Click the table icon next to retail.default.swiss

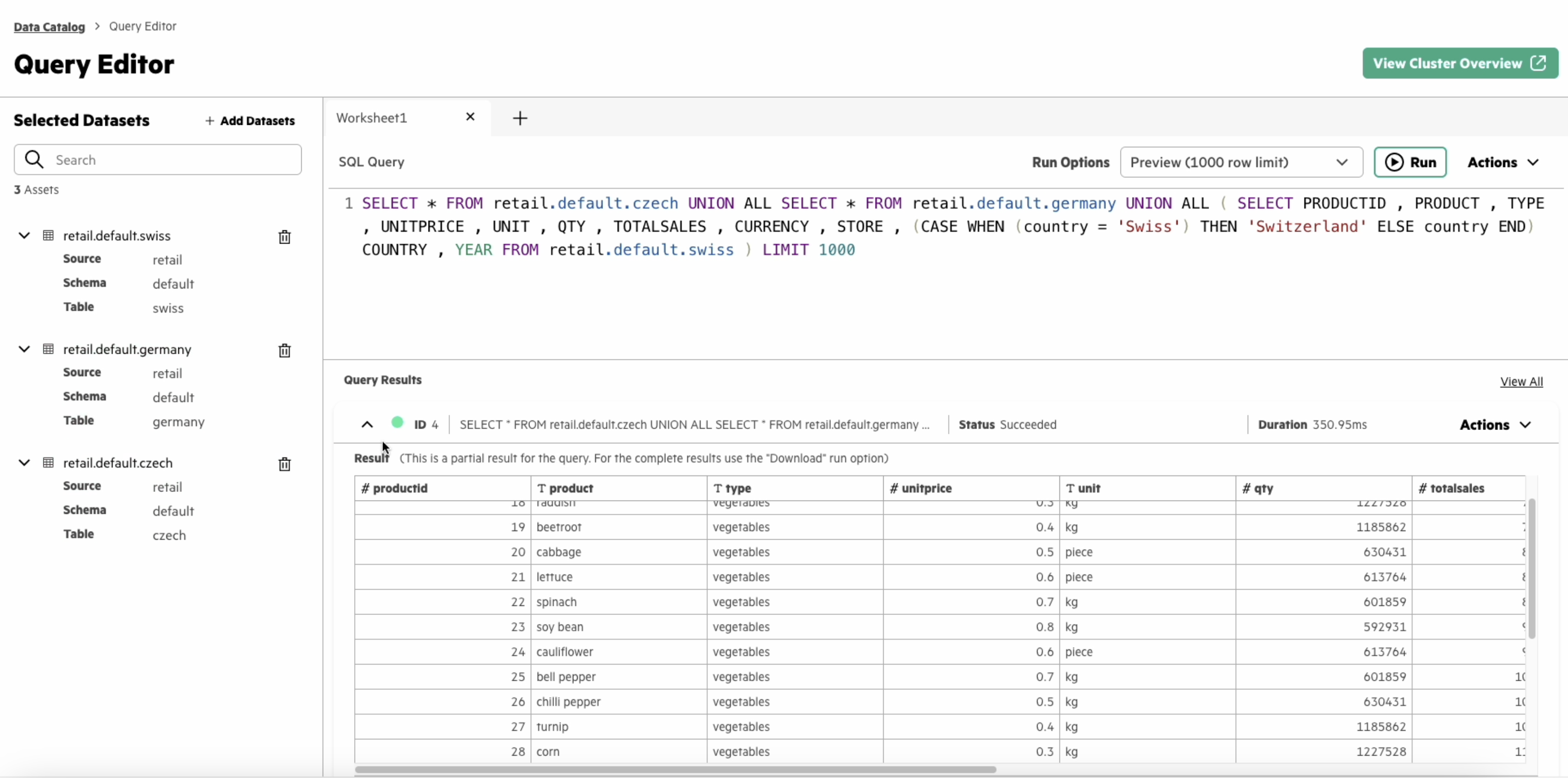pyautogui.click(x=48, y=235)
